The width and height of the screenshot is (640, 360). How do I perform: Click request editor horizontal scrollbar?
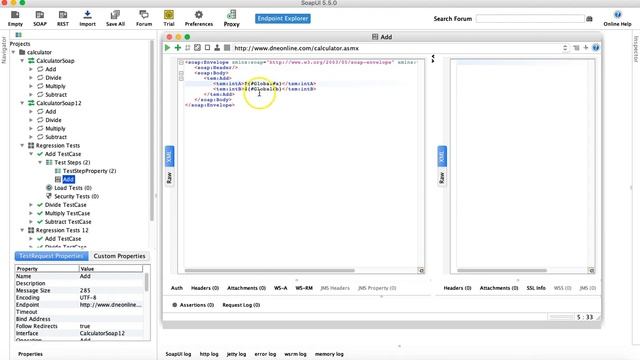point(270,270)
